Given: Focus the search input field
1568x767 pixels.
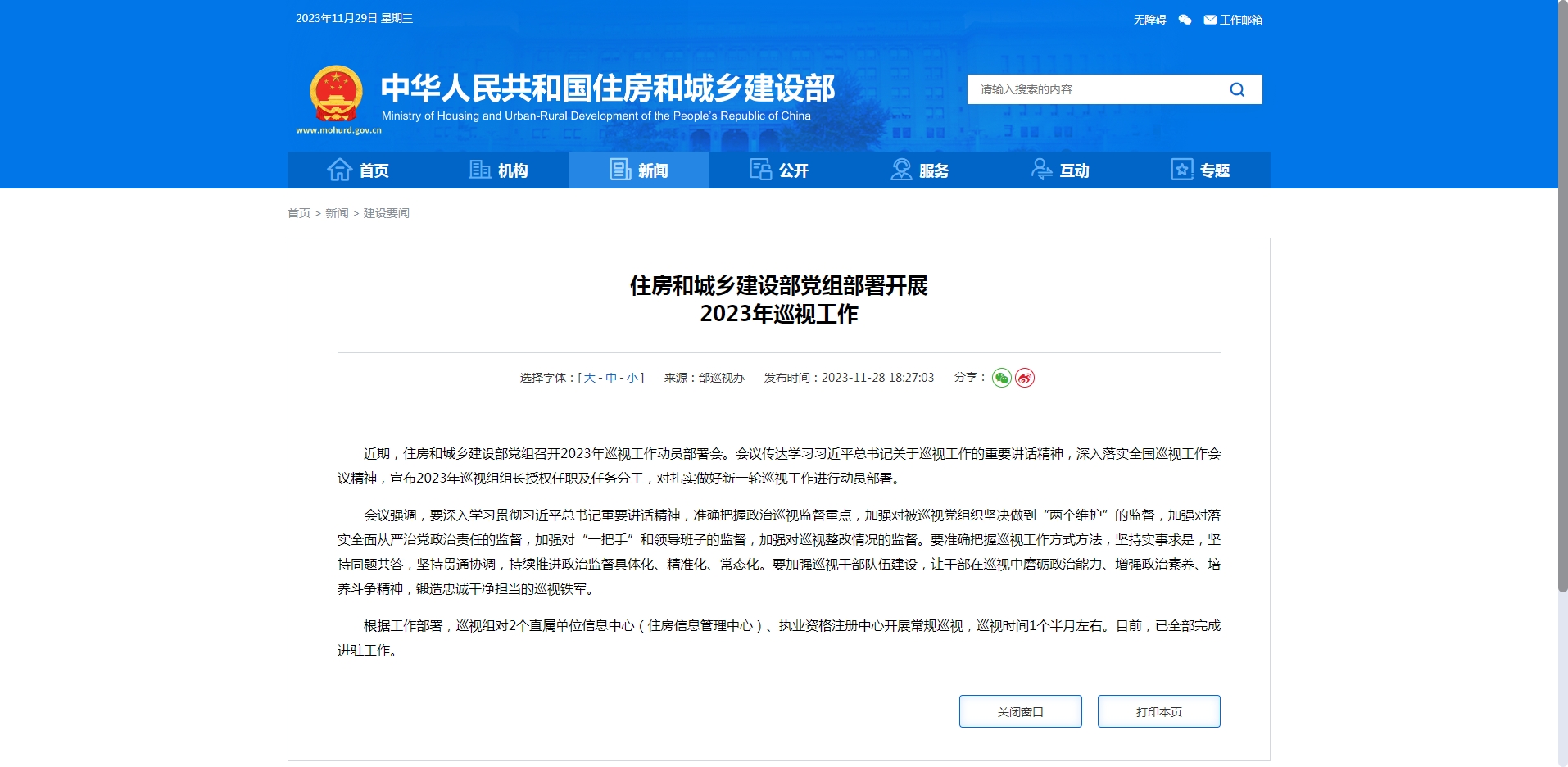Looking at the screenshot, I should coord(1098,89).
